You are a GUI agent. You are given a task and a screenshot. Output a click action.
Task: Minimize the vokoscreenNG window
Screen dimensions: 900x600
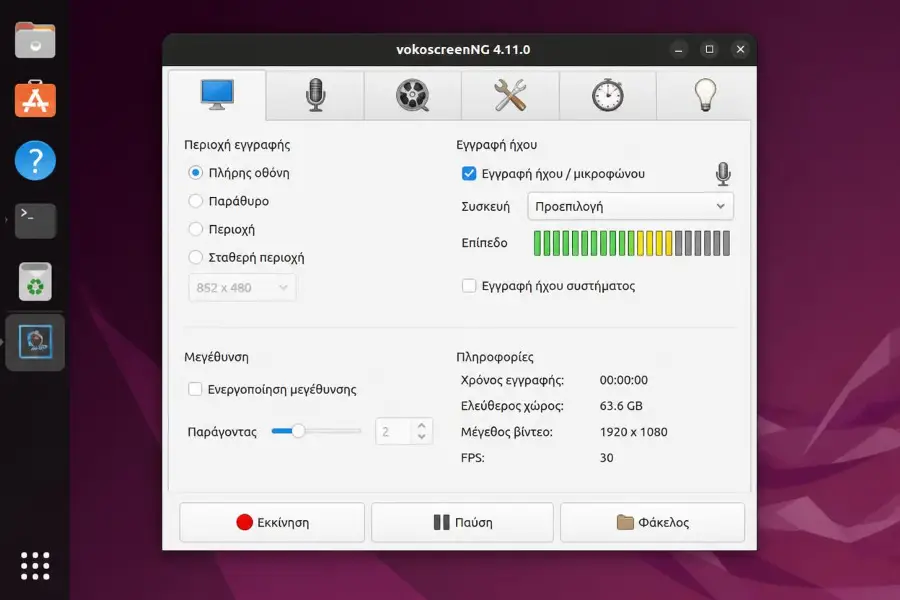click(678, 49)
